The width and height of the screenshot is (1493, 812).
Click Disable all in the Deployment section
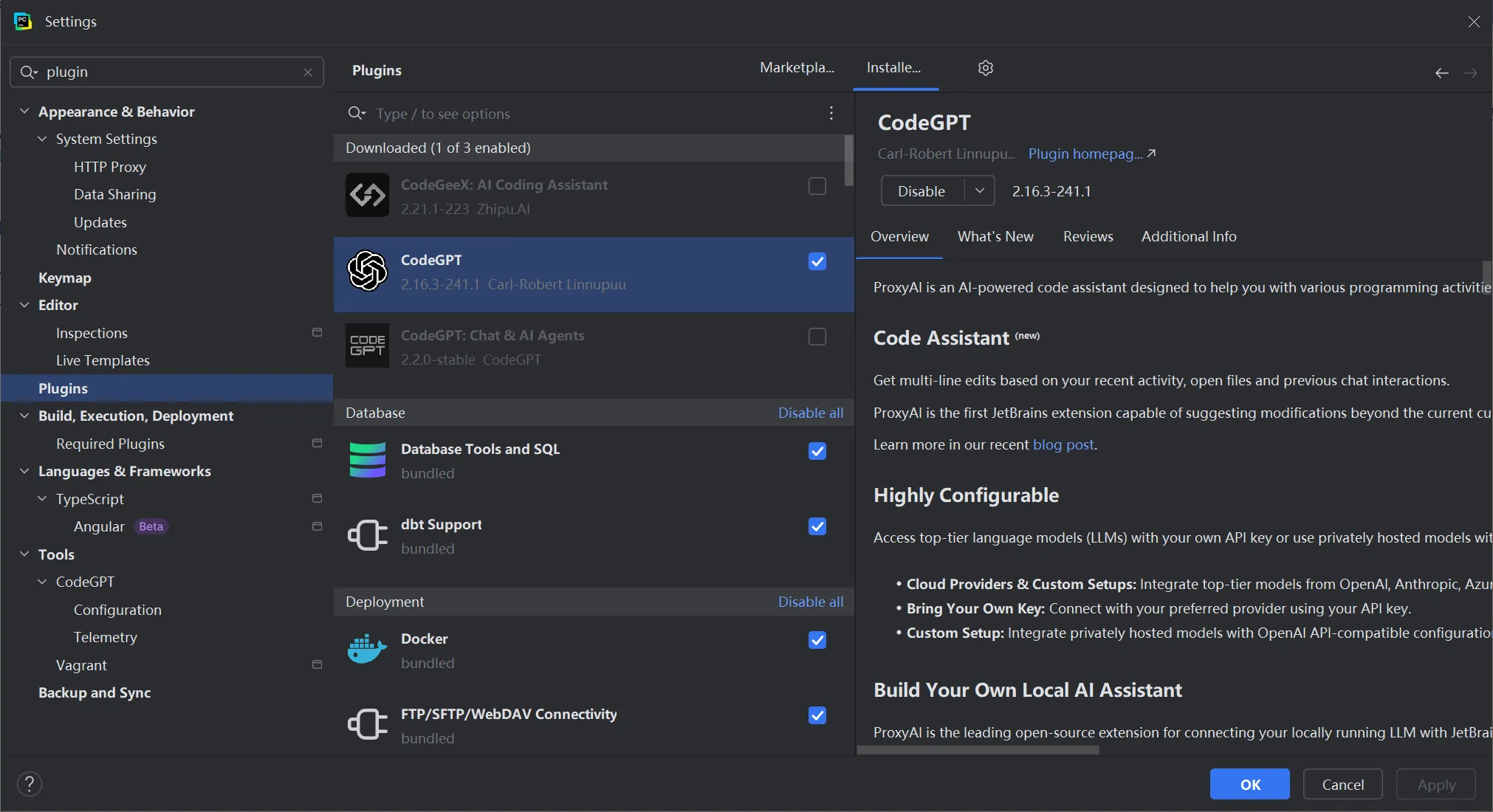tap(810, 602)
